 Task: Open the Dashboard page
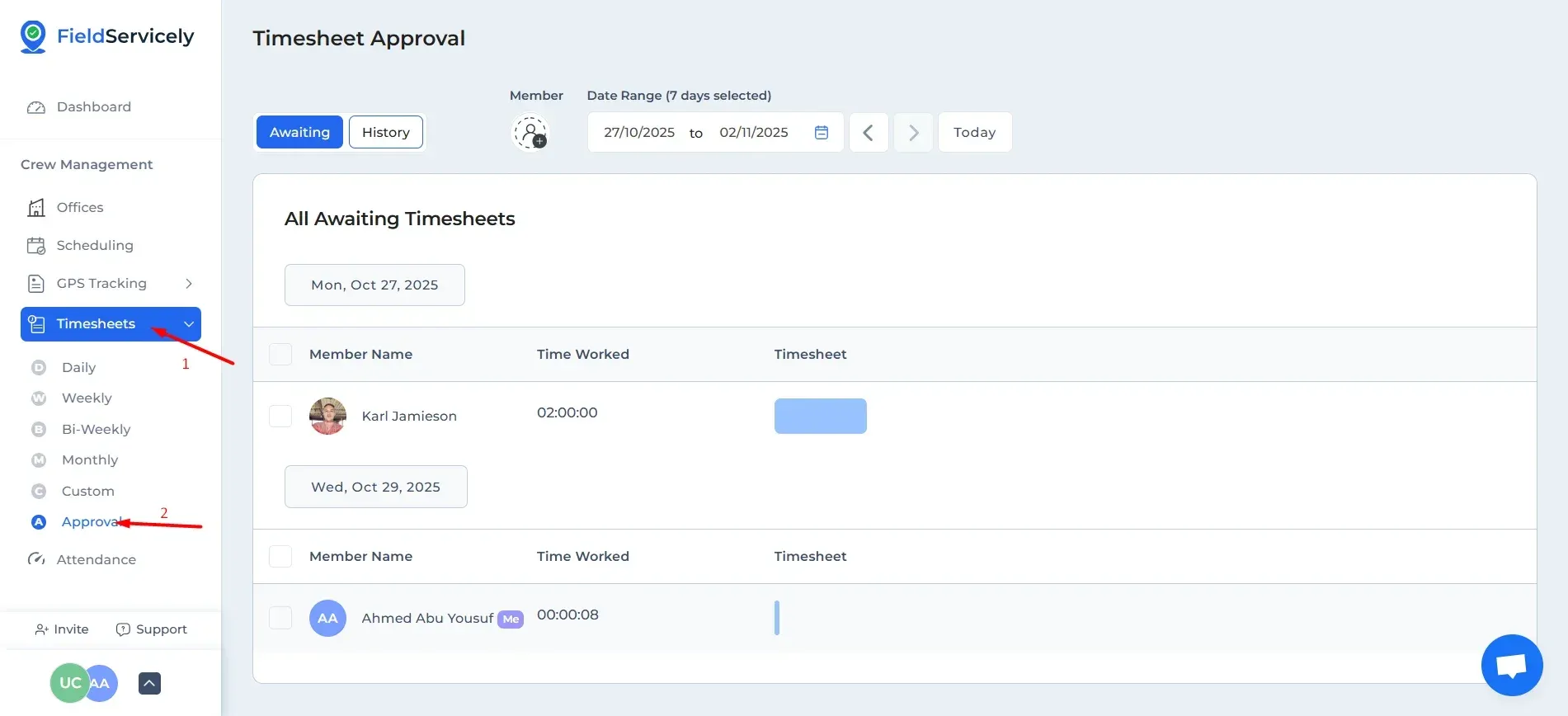pyautogui.click(x=93, y=107)
